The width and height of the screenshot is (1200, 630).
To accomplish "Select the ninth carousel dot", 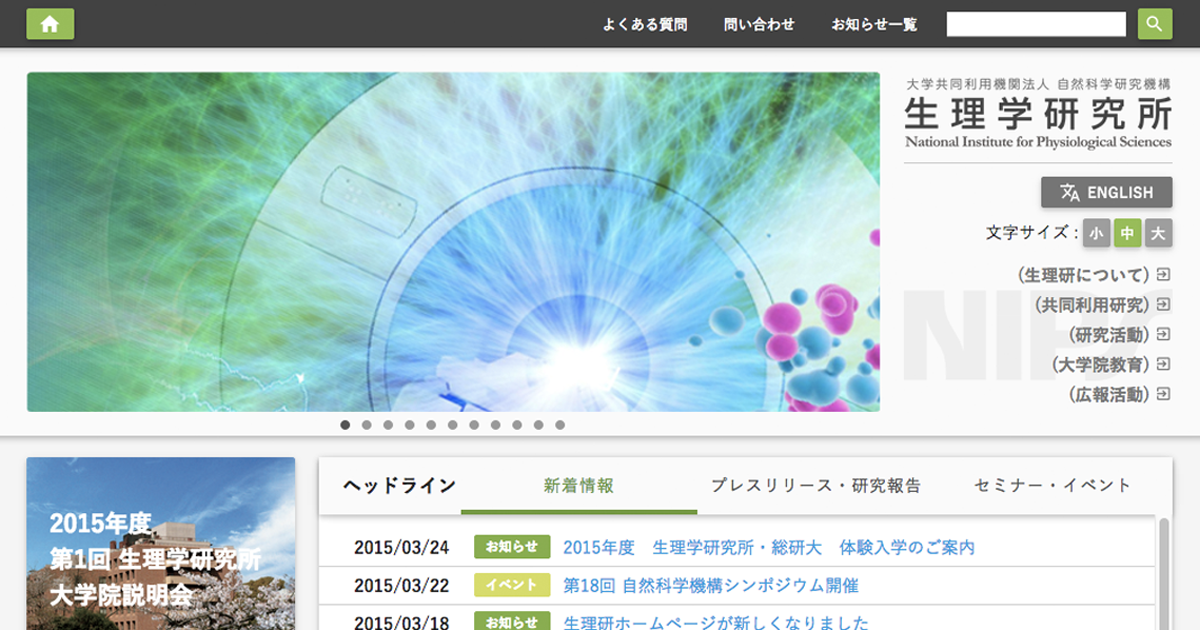I will [x=517, y=425].
